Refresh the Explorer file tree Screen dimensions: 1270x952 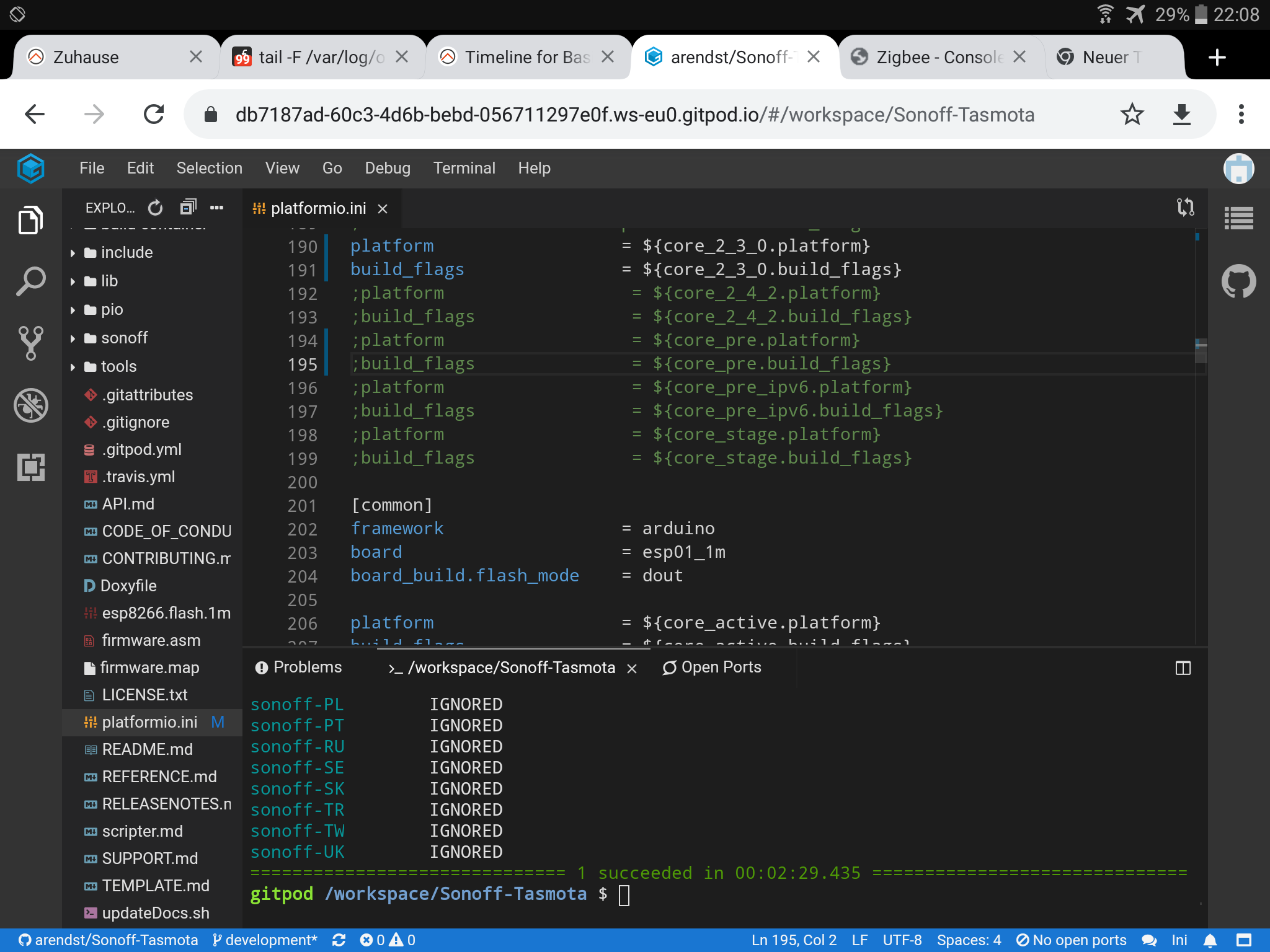pos(155,208)
